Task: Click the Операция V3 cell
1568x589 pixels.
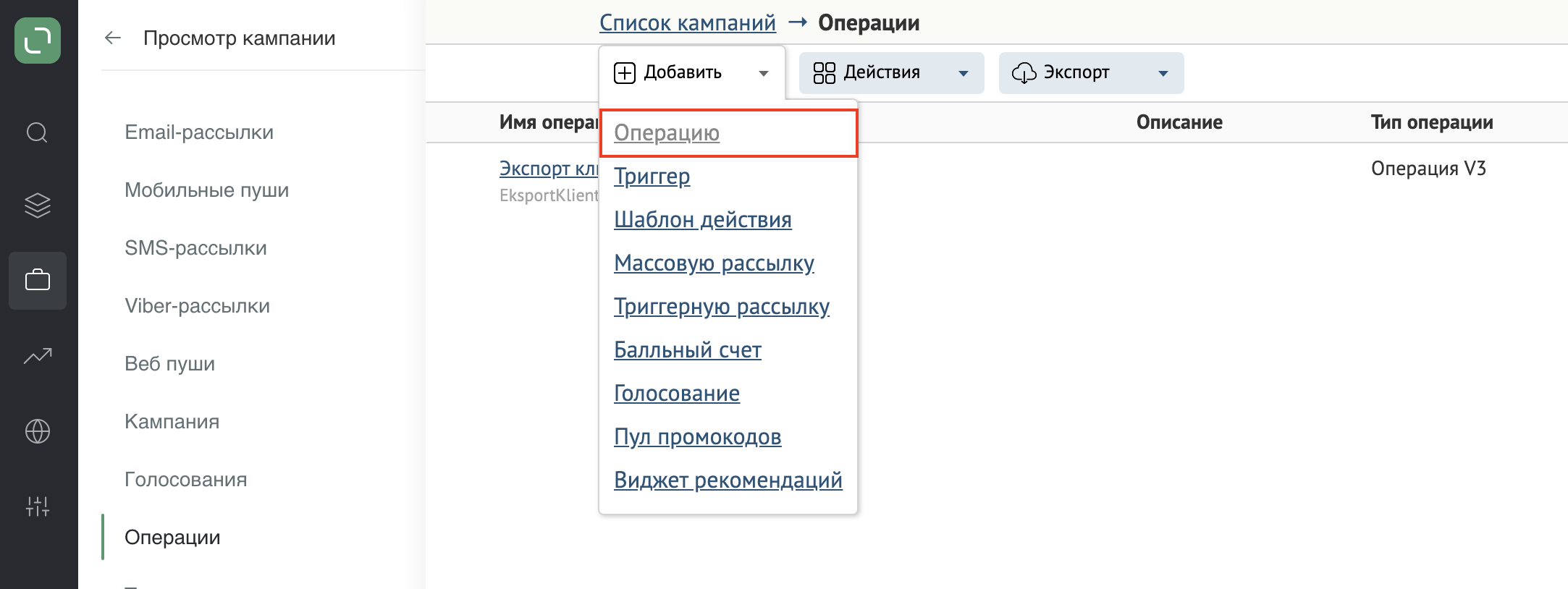Action: click(x=1428, y=169)
